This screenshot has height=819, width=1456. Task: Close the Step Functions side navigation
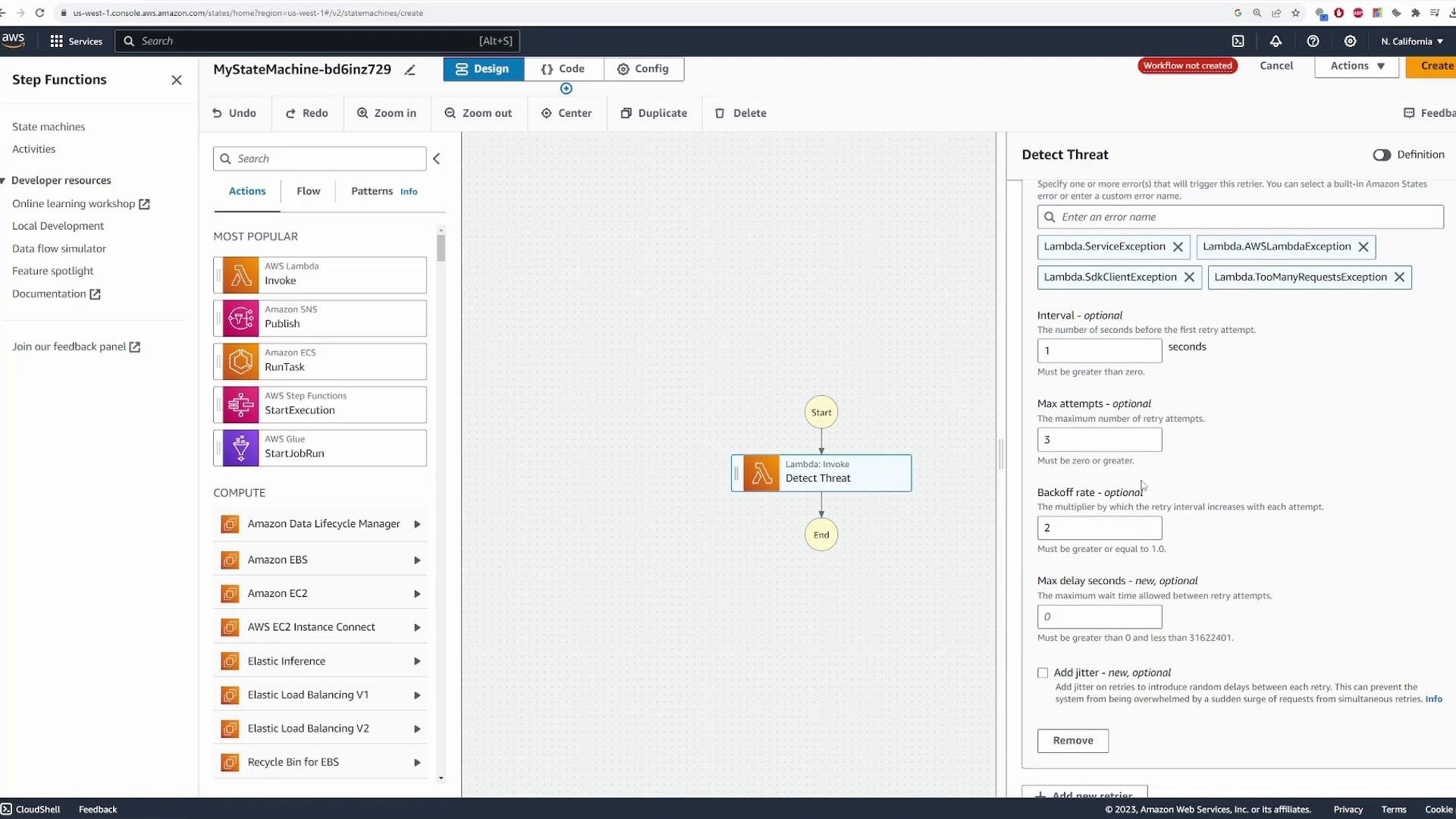pyautogui.click(x=177, y=80)
